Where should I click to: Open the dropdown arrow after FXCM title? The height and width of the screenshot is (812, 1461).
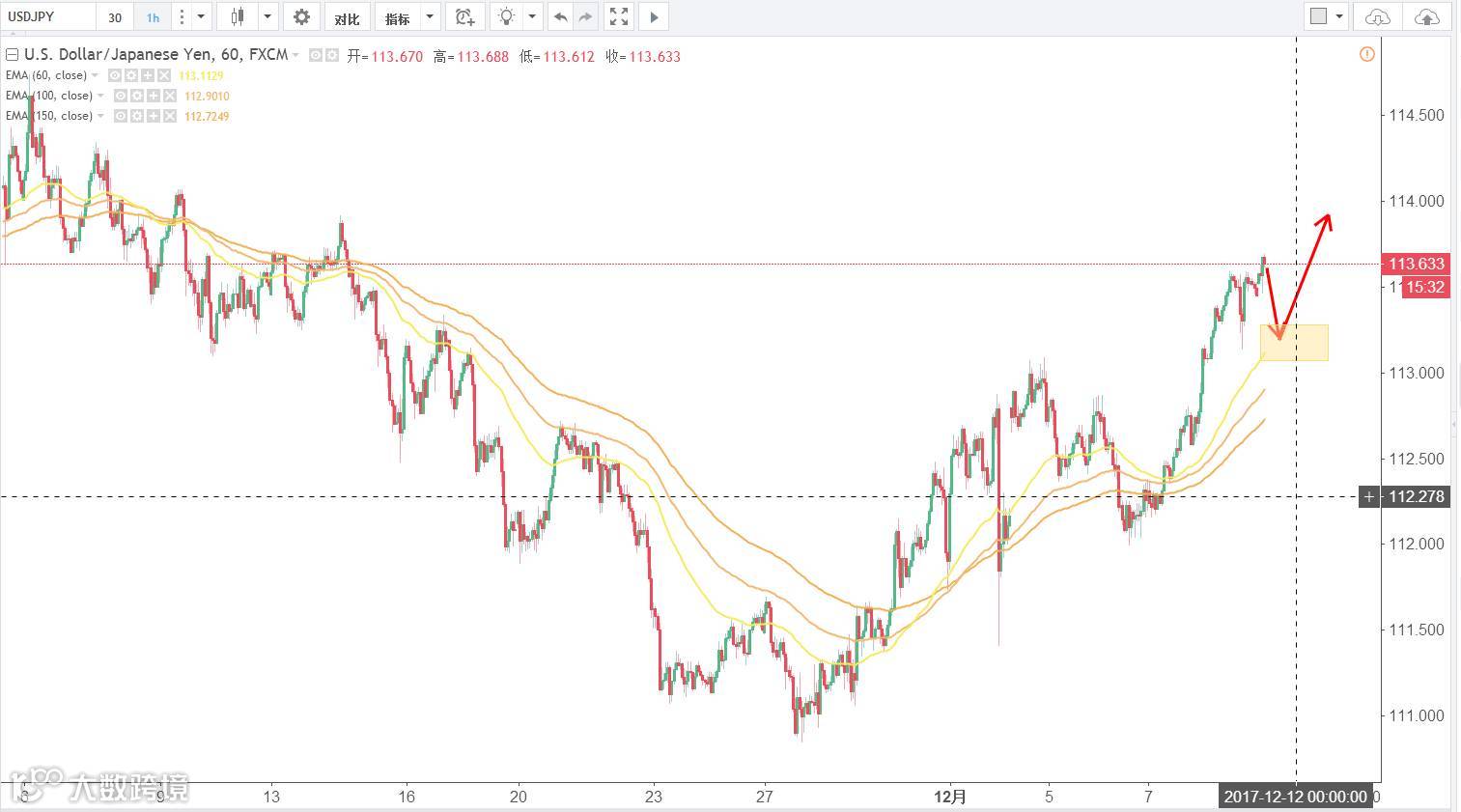click(295, 55)
